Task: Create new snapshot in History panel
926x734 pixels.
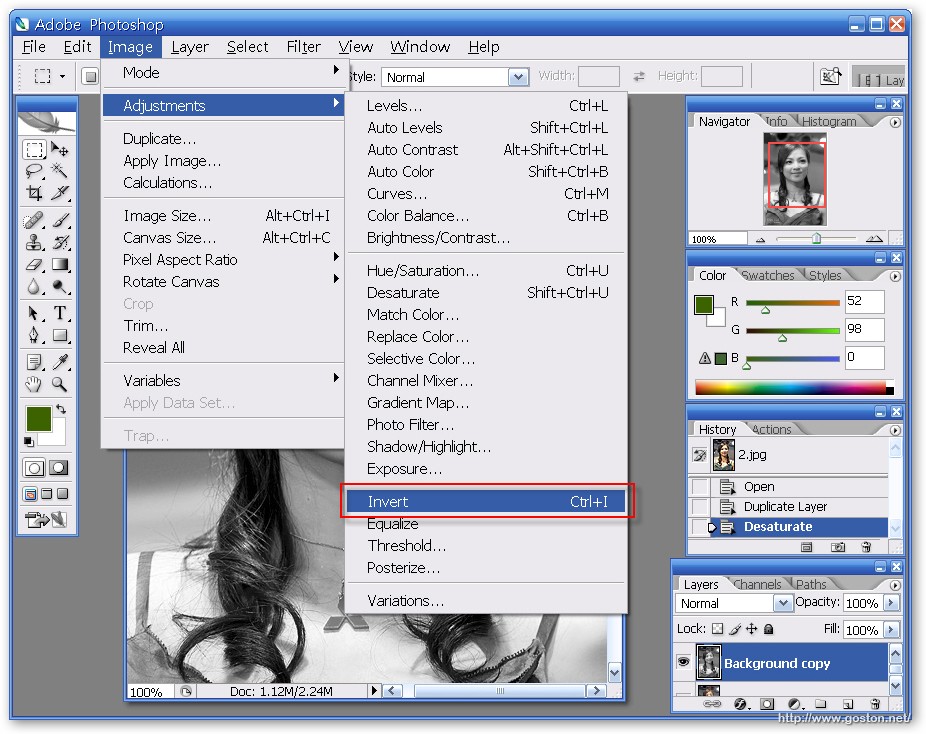Action: coord(837,547)
